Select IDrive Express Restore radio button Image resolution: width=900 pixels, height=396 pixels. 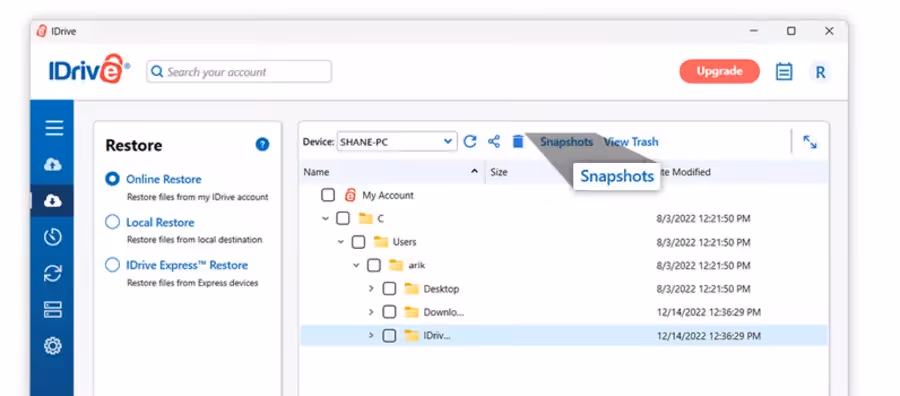[x=112, y=265]
